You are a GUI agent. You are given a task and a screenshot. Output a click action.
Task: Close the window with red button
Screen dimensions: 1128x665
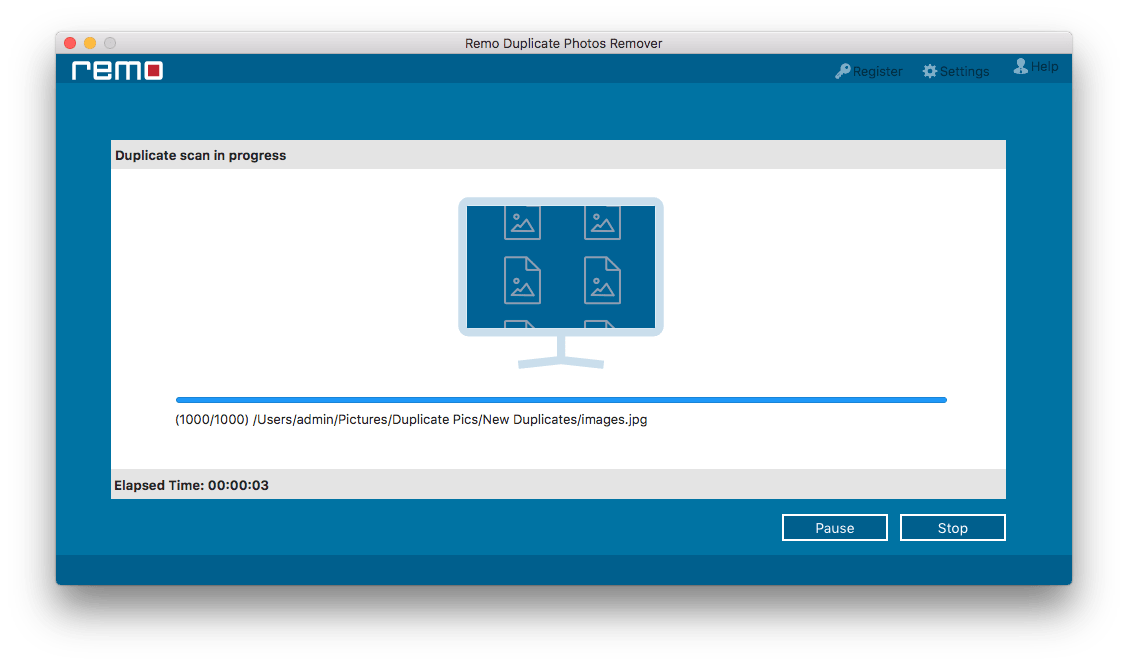click(x=70, y=43)
